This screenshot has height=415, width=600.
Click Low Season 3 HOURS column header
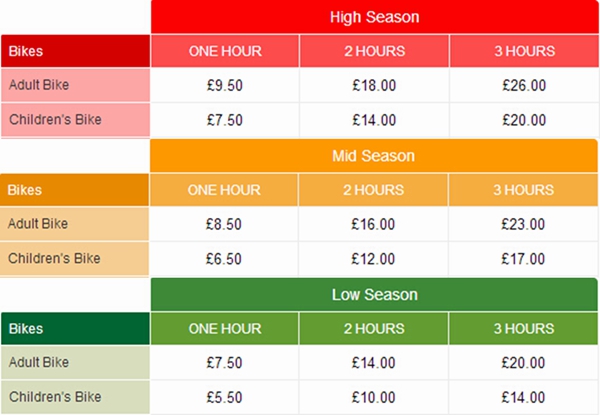point(523,329)
